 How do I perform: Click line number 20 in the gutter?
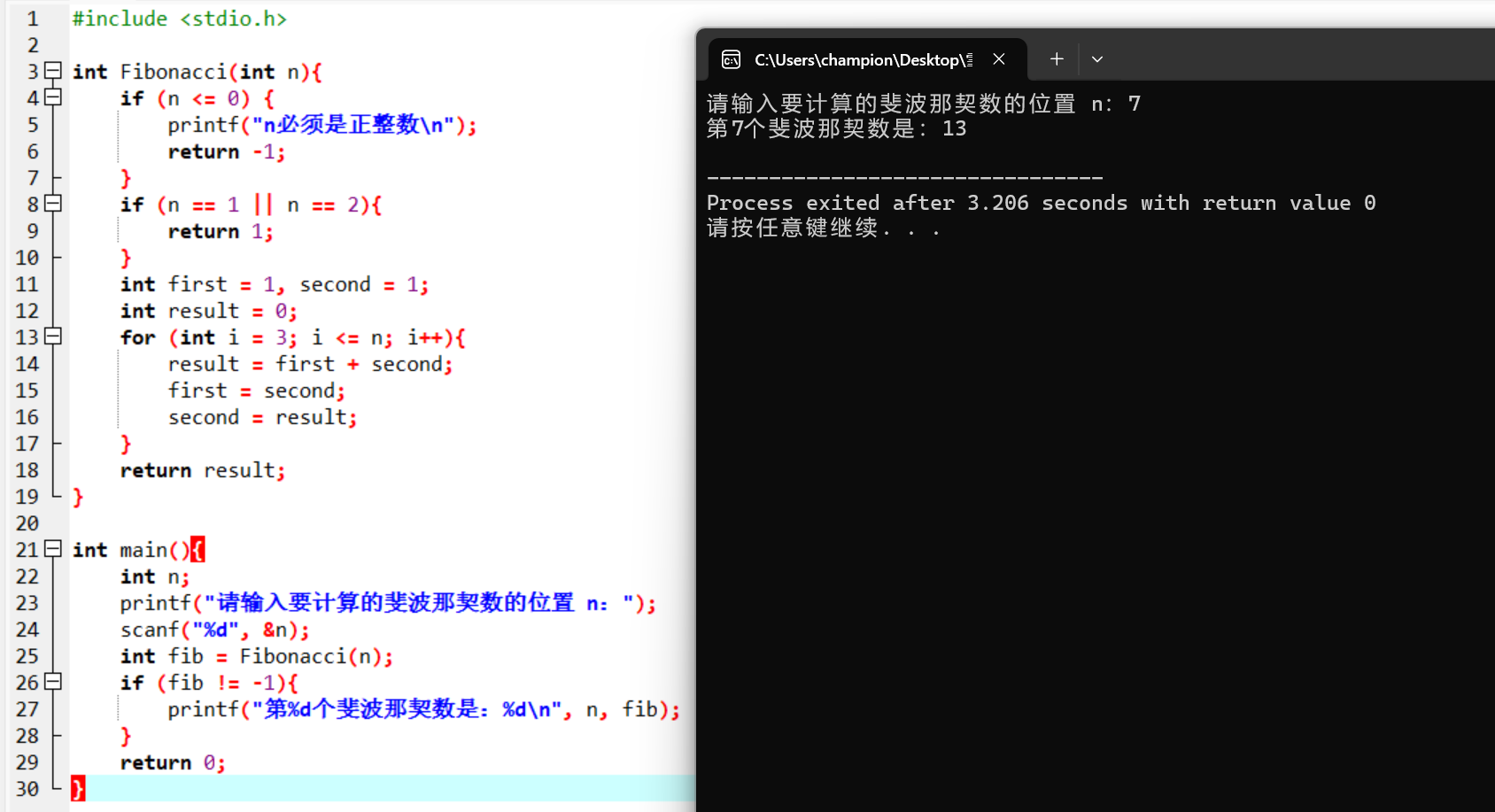pyautogui.click(x=27, y=523)
